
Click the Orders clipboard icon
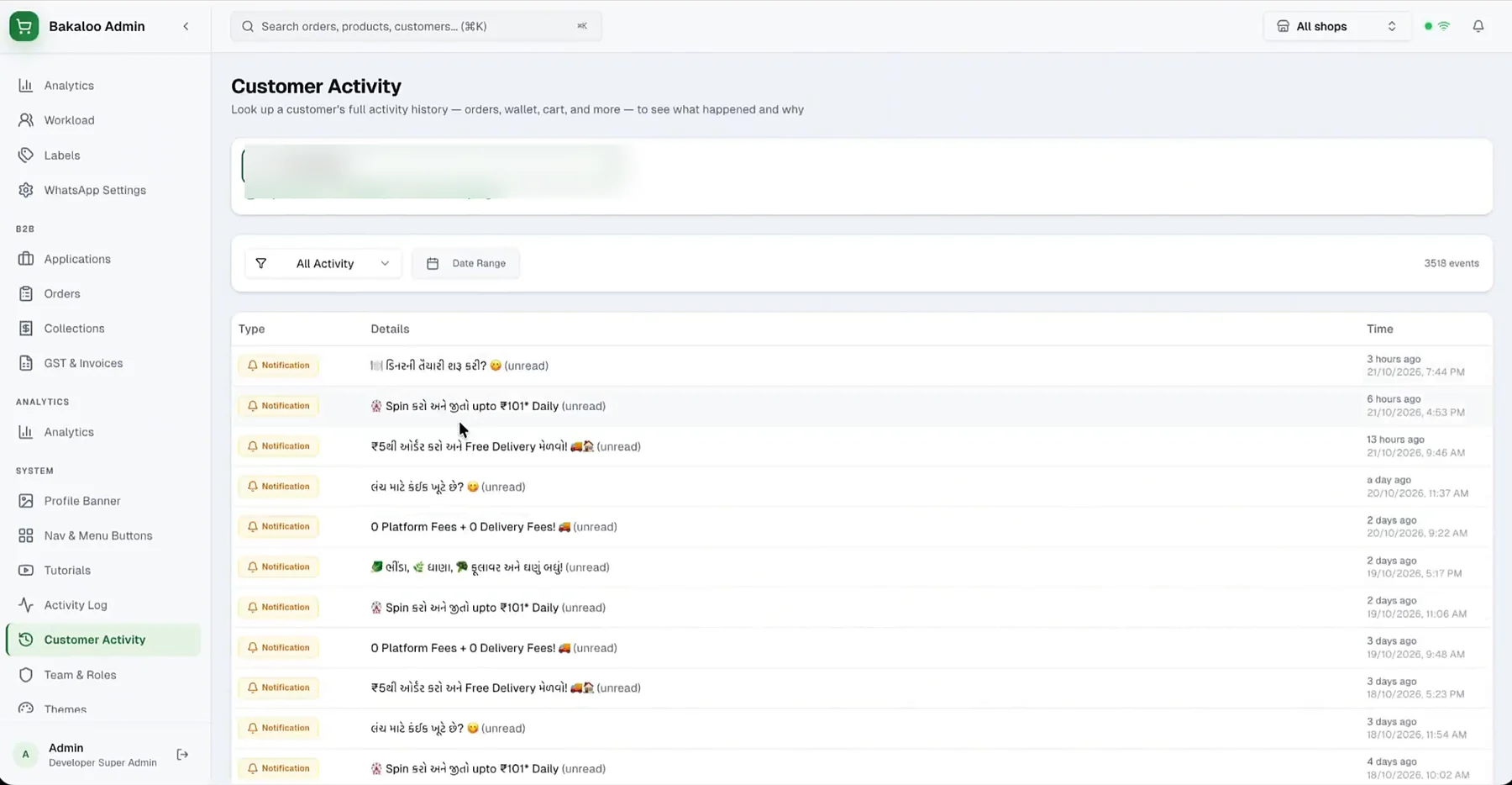[26, 293]
